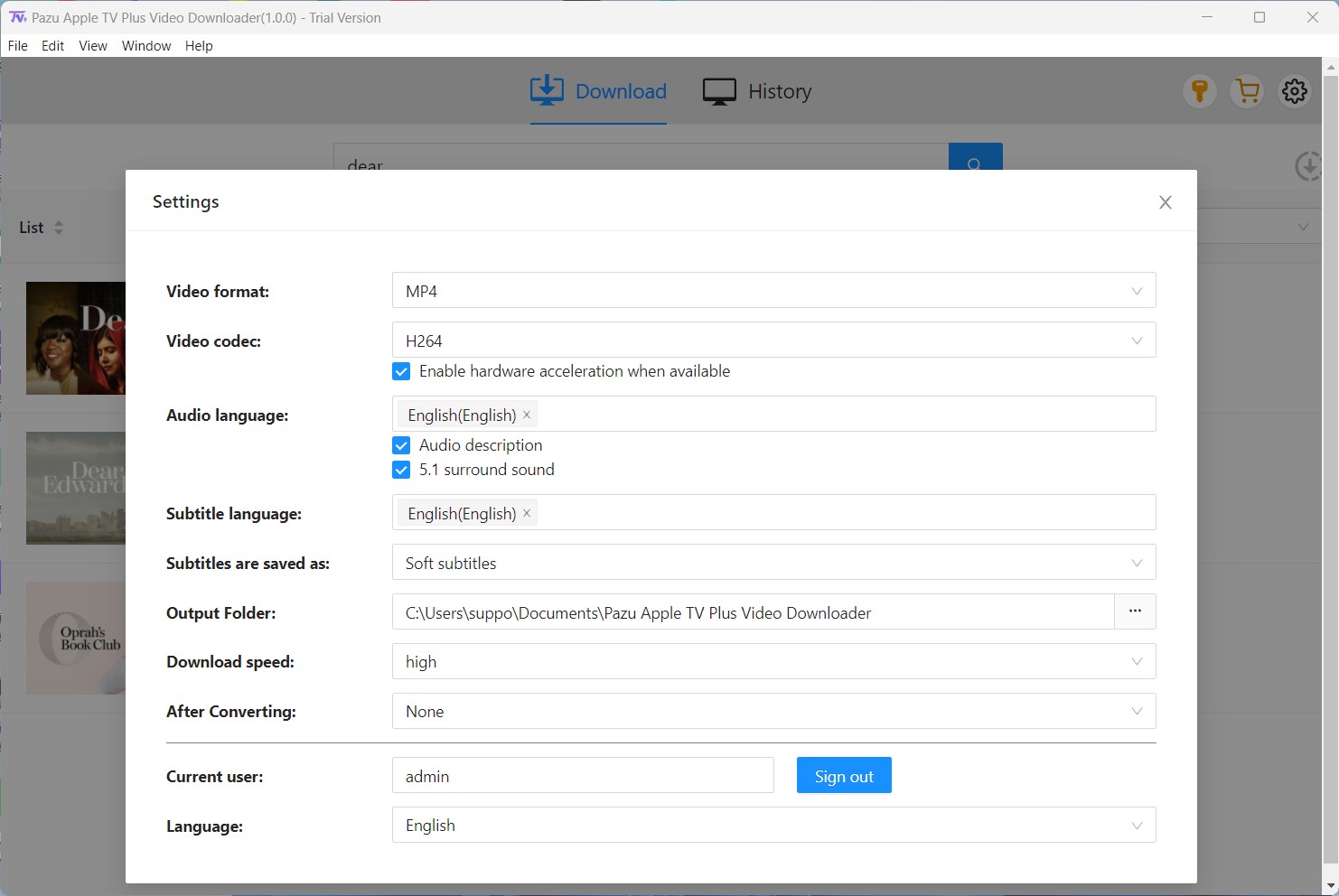
Task: Close the Settings dialog
Action: tap(1166, 202)
